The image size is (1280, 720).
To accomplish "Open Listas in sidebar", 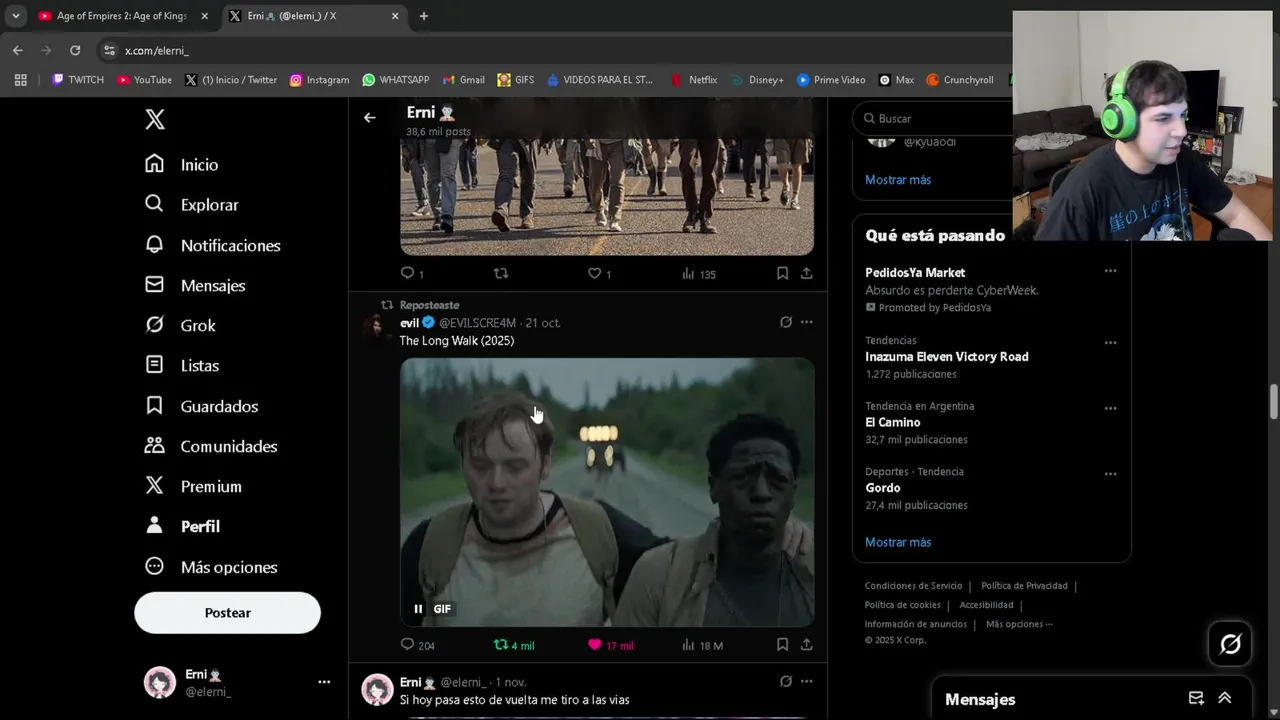I will [182, 365].
